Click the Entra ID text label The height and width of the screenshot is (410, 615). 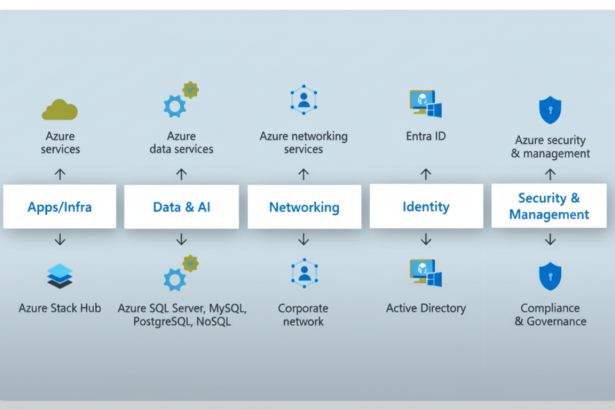(x=425, y=136)
